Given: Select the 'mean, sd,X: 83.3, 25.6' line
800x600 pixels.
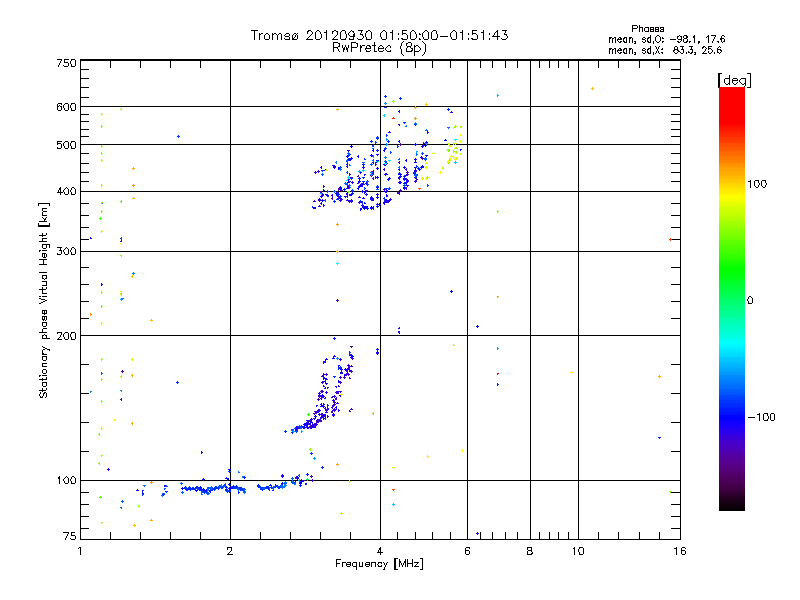Looking at the screenshot, I should 665,50.
